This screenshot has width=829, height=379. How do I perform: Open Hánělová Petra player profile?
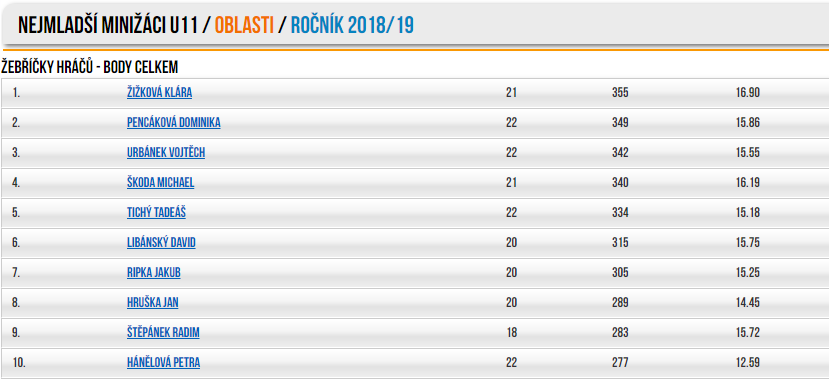click(163, 363)
